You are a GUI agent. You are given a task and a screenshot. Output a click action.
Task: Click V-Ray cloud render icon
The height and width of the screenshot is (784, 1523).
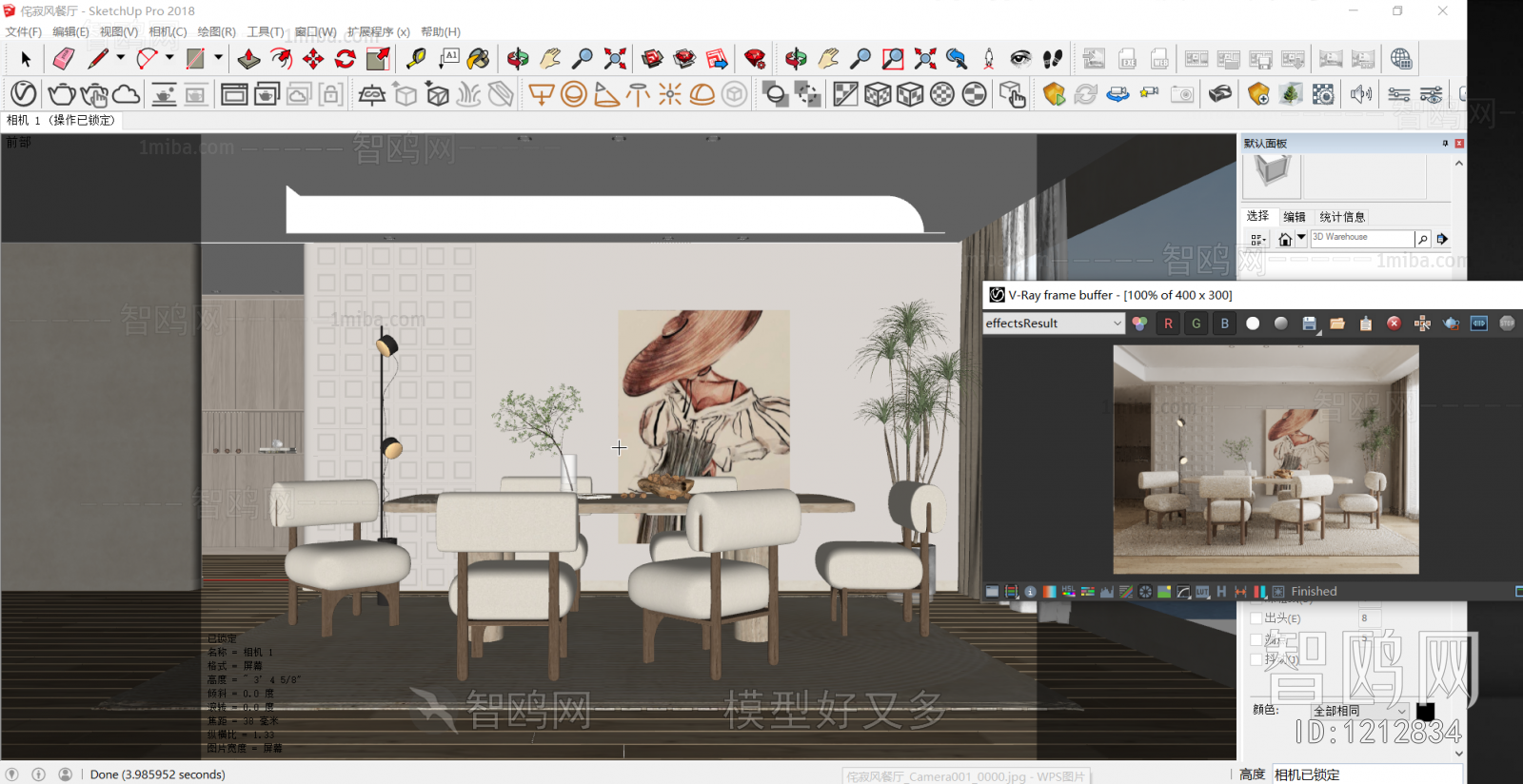click(126, 94)
